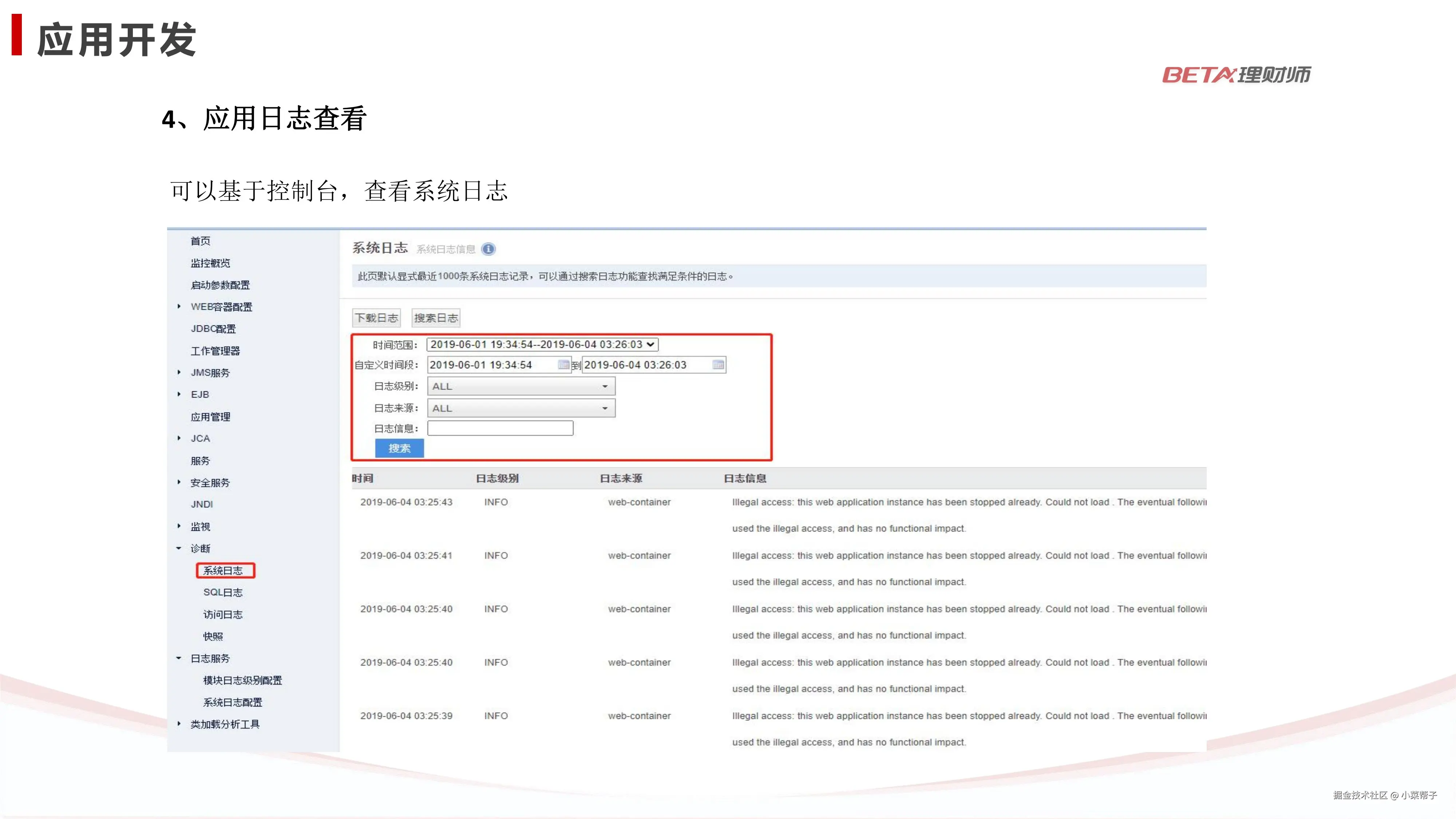Open SQL日志 in sidebar

pyautogui.click(x=223, y=592)
